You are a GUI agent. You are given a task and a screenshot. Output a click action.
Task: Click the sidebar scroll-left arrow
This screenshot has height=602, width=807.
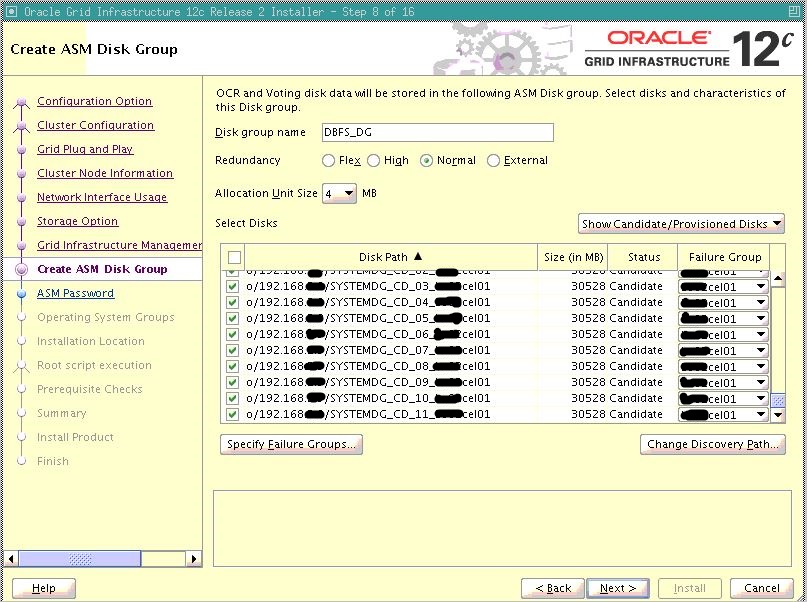(11, 559)
